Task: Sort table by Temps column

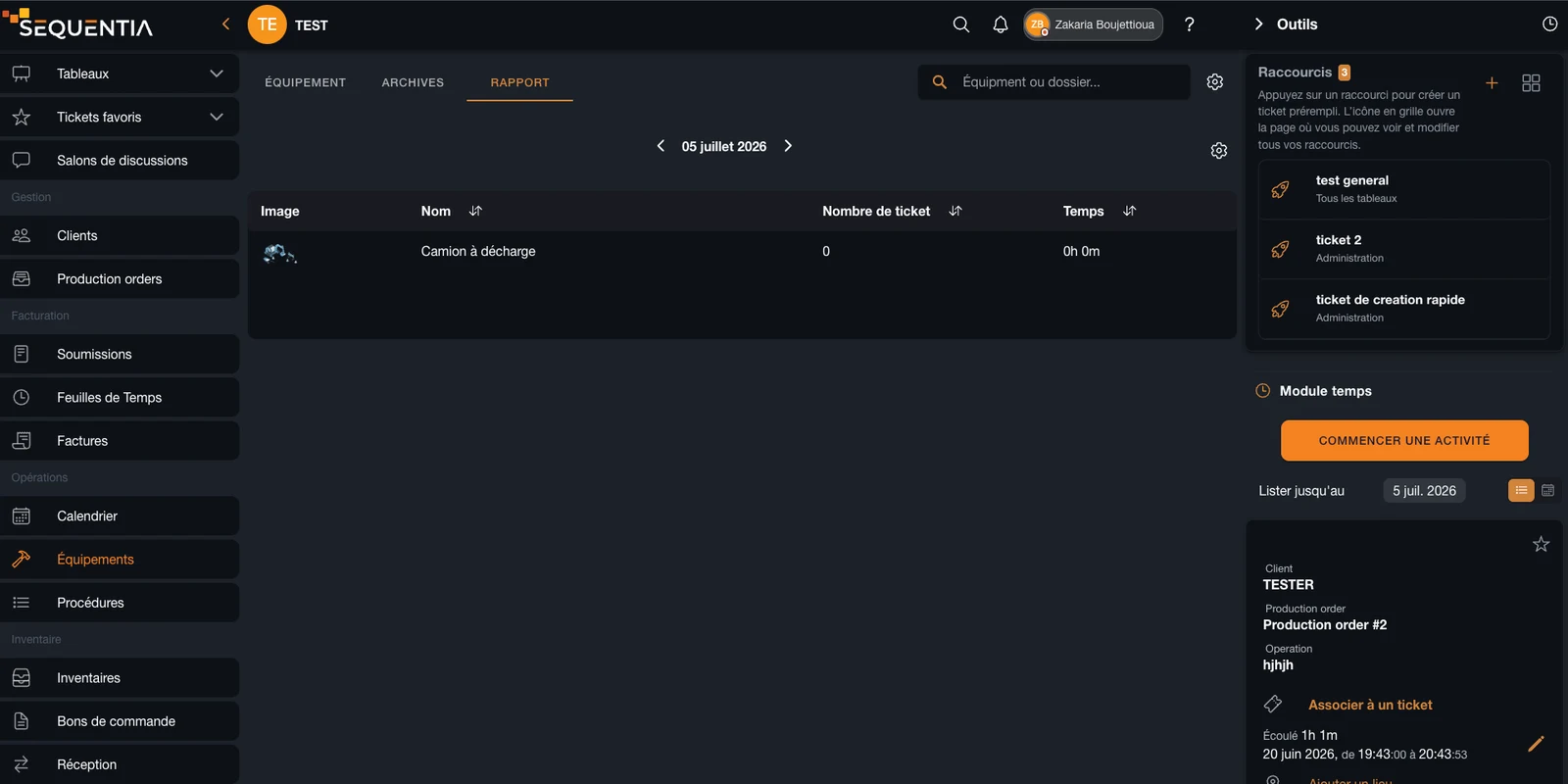Action: [1129, 211]
